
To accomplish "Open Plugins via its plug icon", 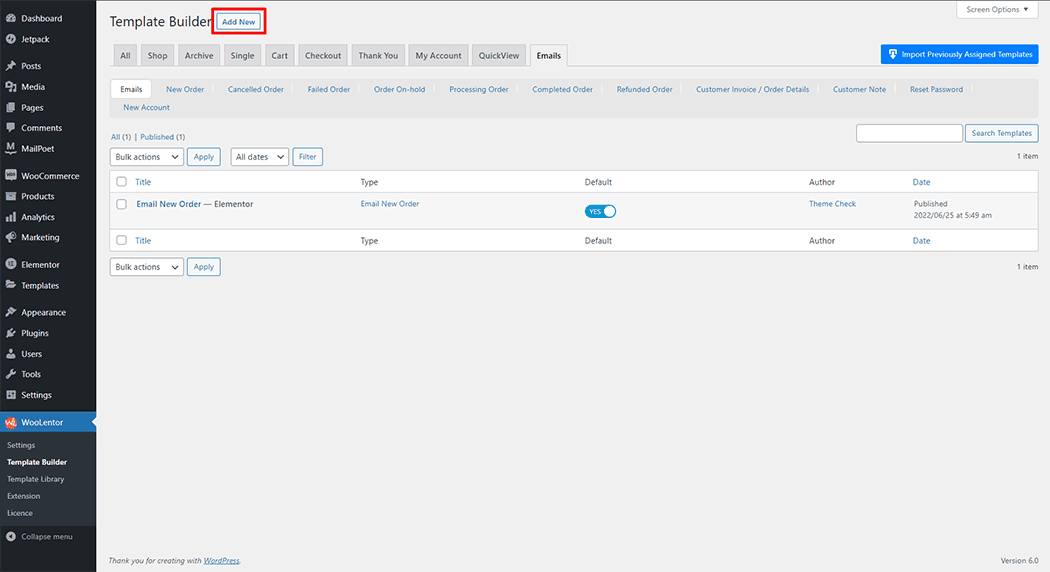I will pyautogui.click(x=10, y=333).
